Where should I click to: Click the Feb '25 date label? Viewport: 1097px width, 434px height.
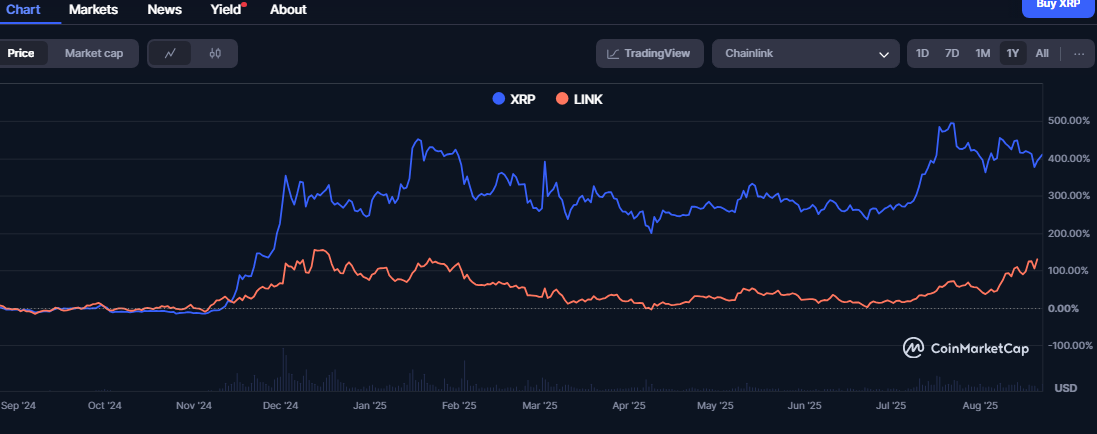460,405
